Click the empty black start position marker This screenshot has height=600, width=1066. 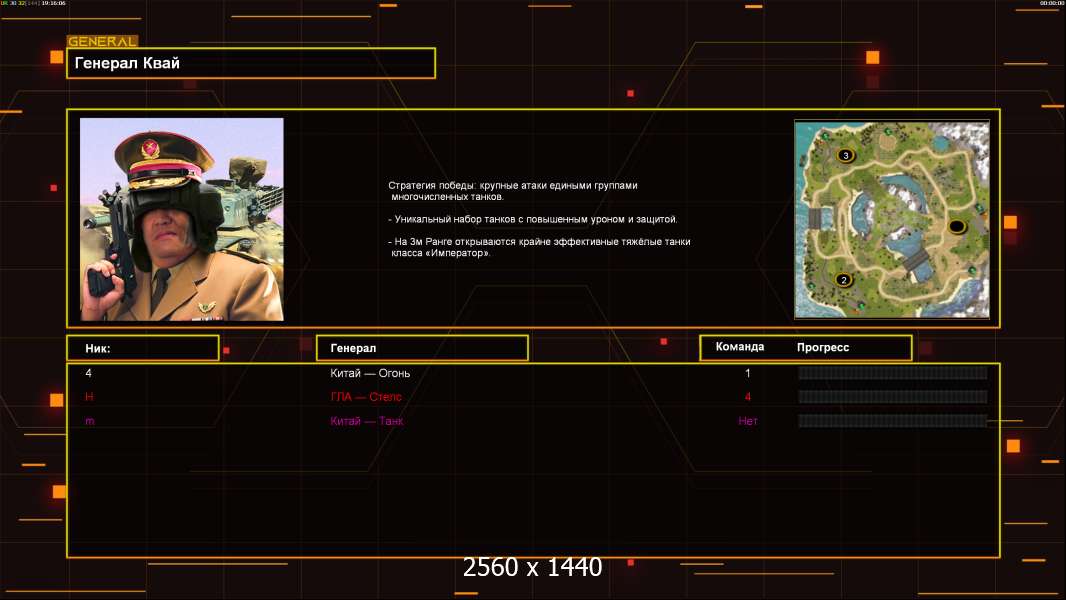pos(955,227)
